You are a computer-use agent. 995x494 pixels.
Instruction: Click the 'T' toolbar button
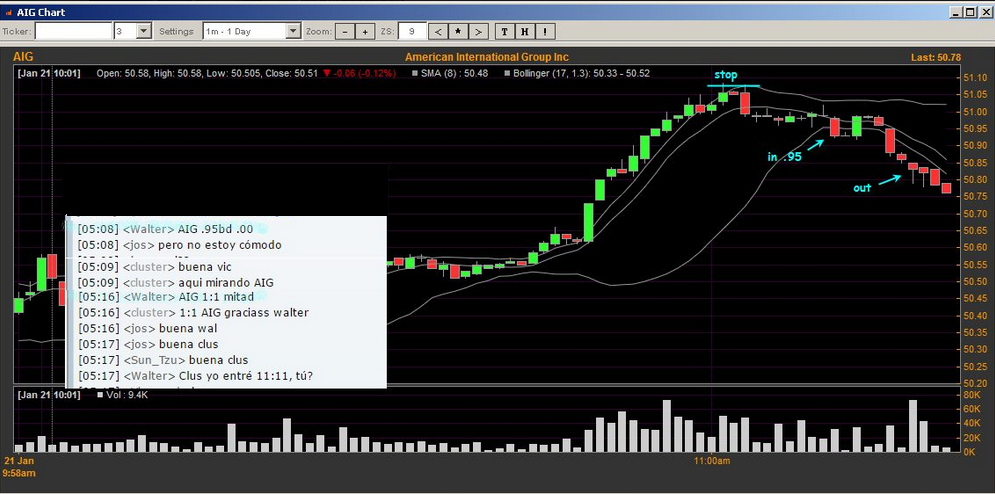pyautogui.click(x=504, y=31)
